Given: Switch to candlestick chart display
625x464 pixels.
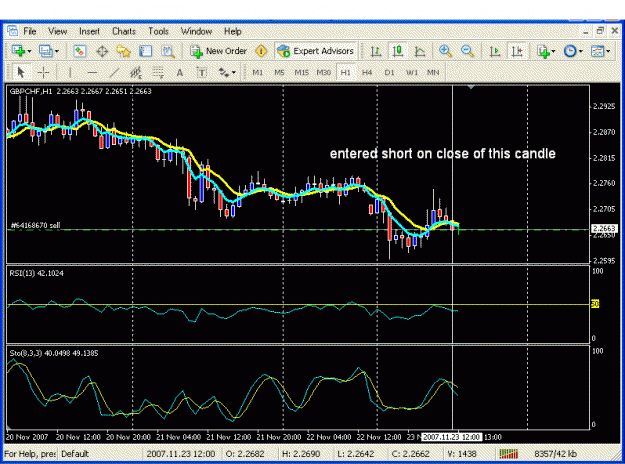Looking at the screenshot, I should [397, 51].
